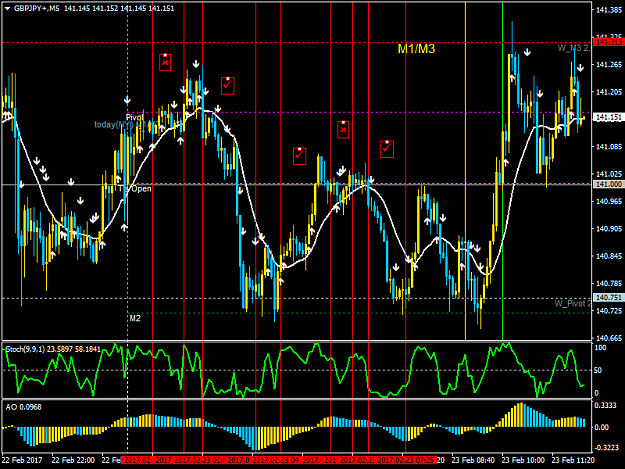Click the Stochastic scale value 100
625x469 pixels.
coord(600,347)
